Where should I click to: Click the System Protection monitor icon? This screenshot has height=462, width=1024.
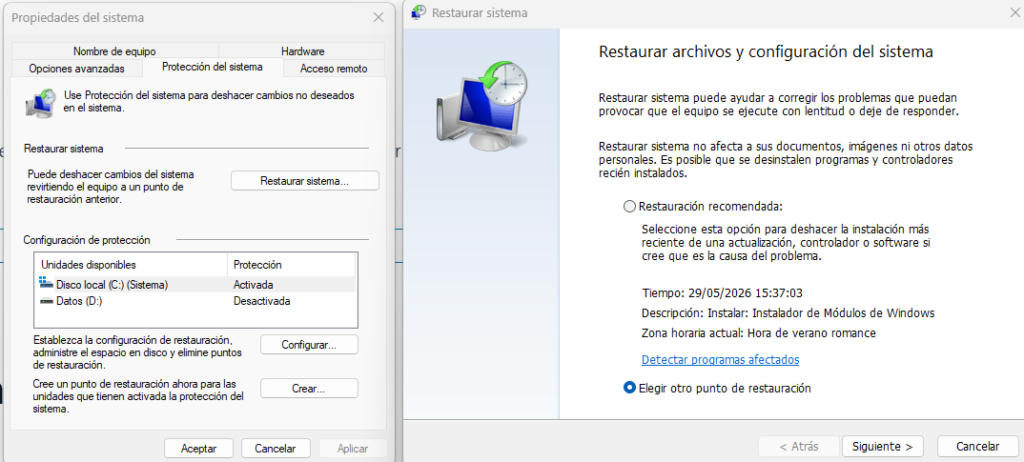tap(40, 104)
